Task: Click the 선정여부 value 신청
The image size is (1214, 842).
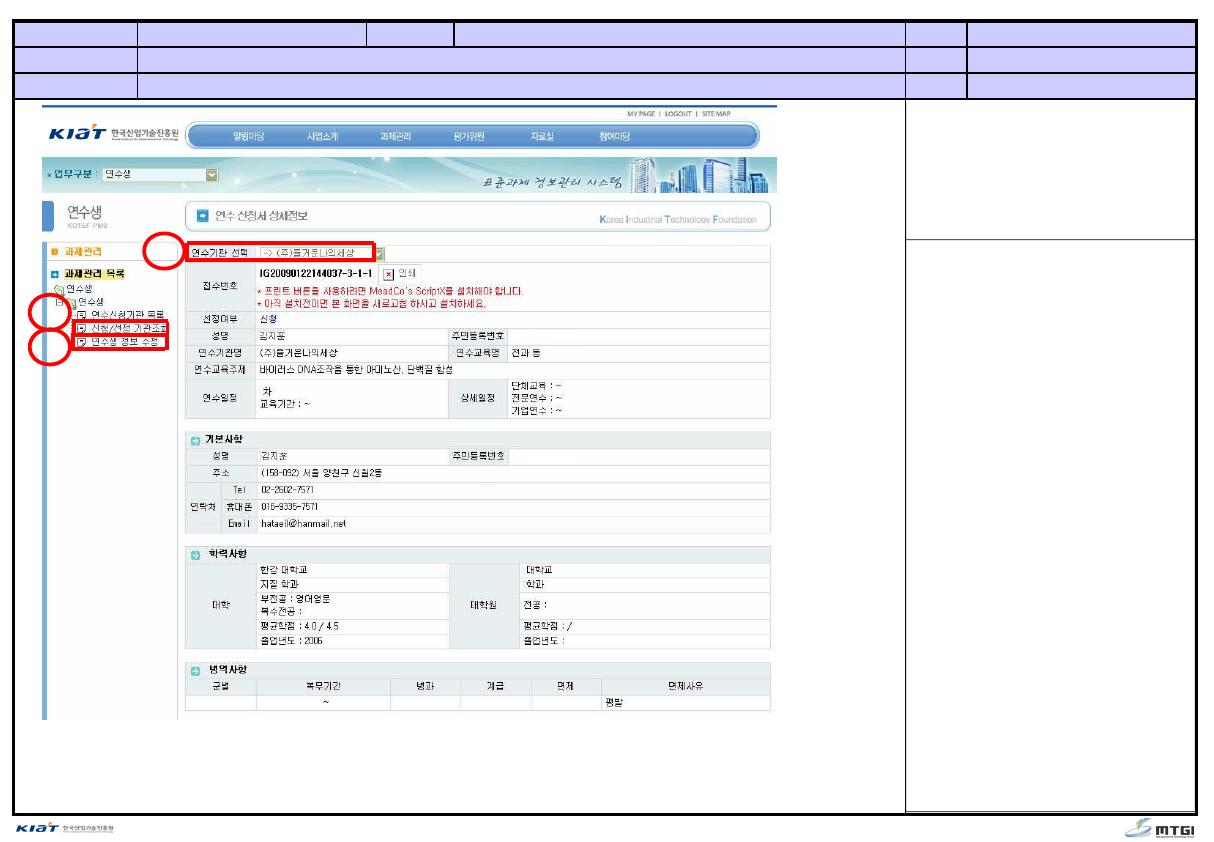Action: 269,318
